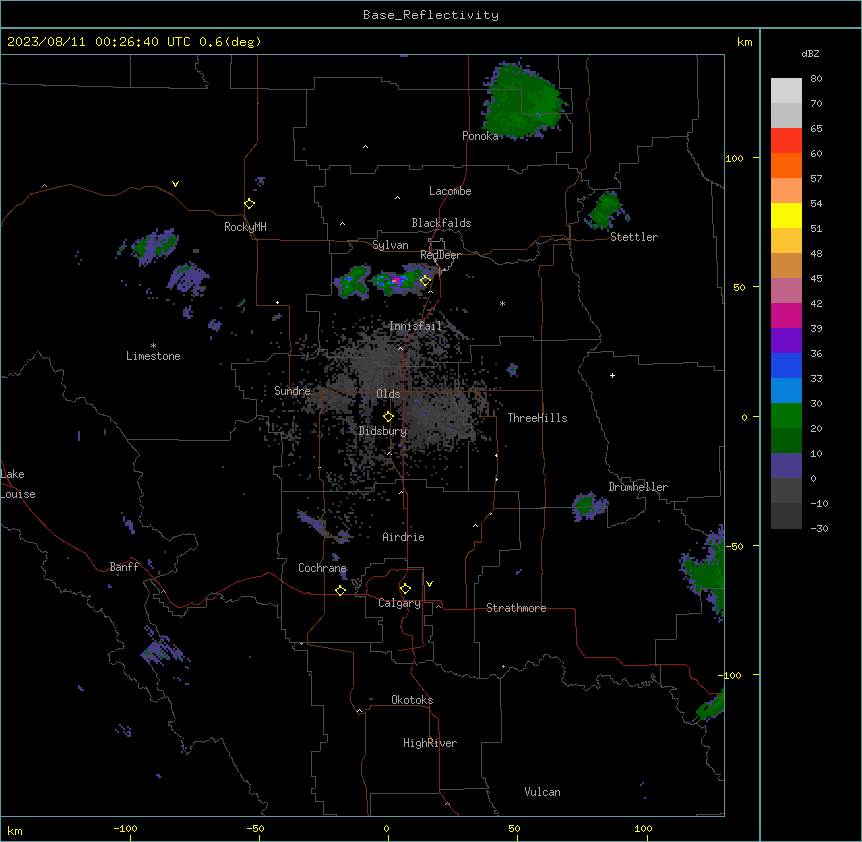
Task: Select the Banff town label
Action: coord(124,567)
